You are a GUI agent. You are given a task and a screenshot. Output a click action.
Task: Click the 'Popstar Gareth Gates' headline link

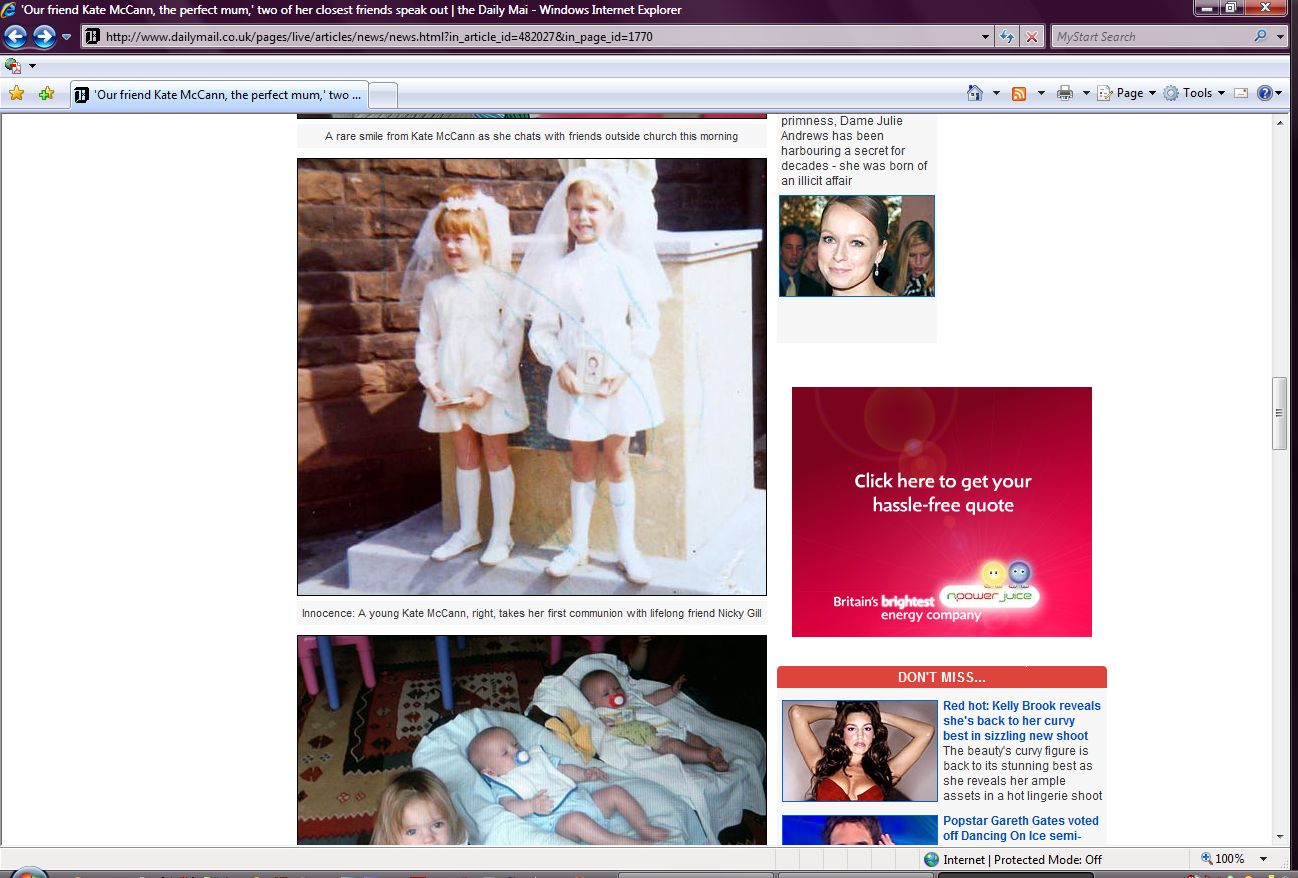(x=1020, y=828)
